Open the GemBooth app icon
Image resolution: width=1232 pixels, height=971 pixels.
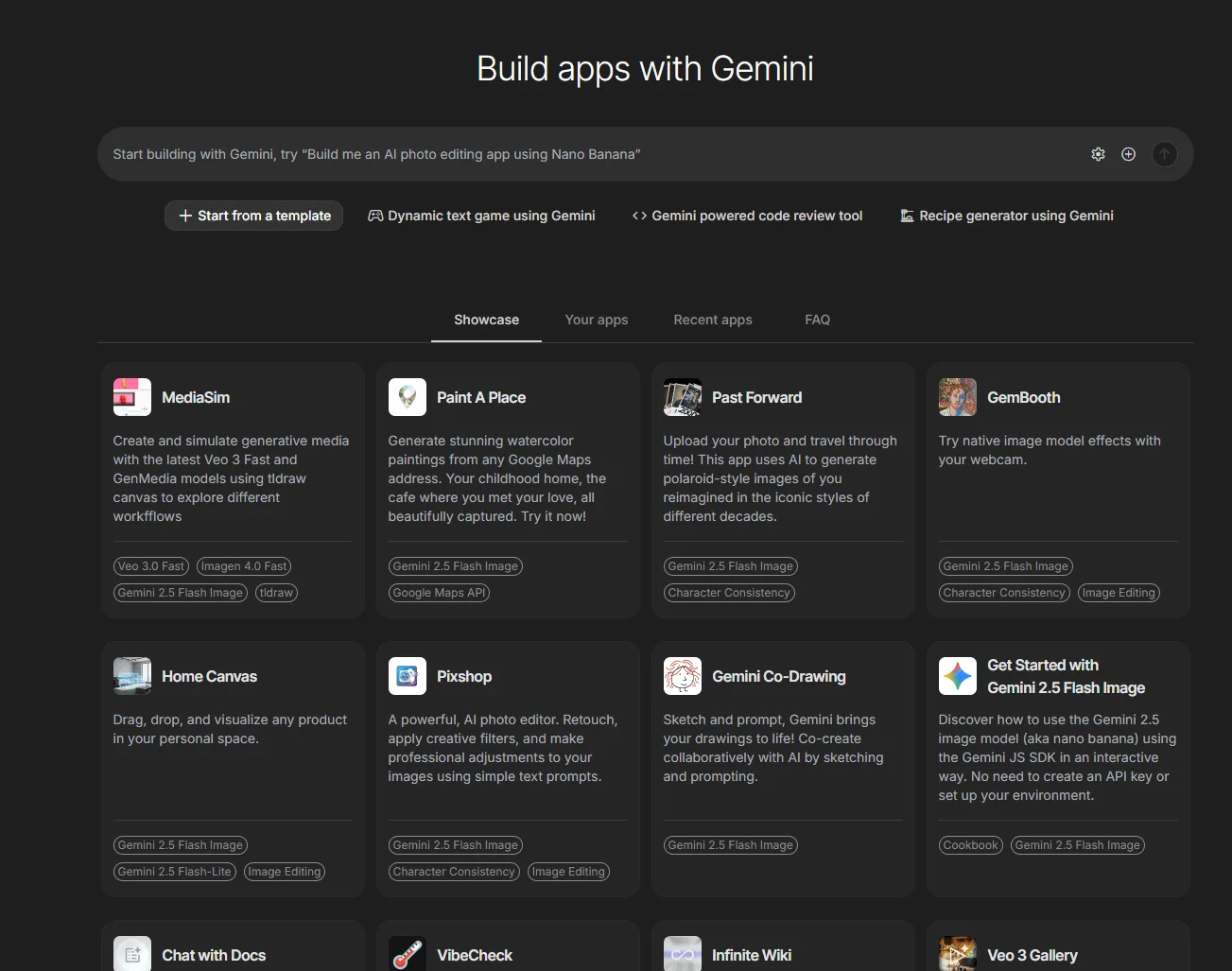pos(958,397)
